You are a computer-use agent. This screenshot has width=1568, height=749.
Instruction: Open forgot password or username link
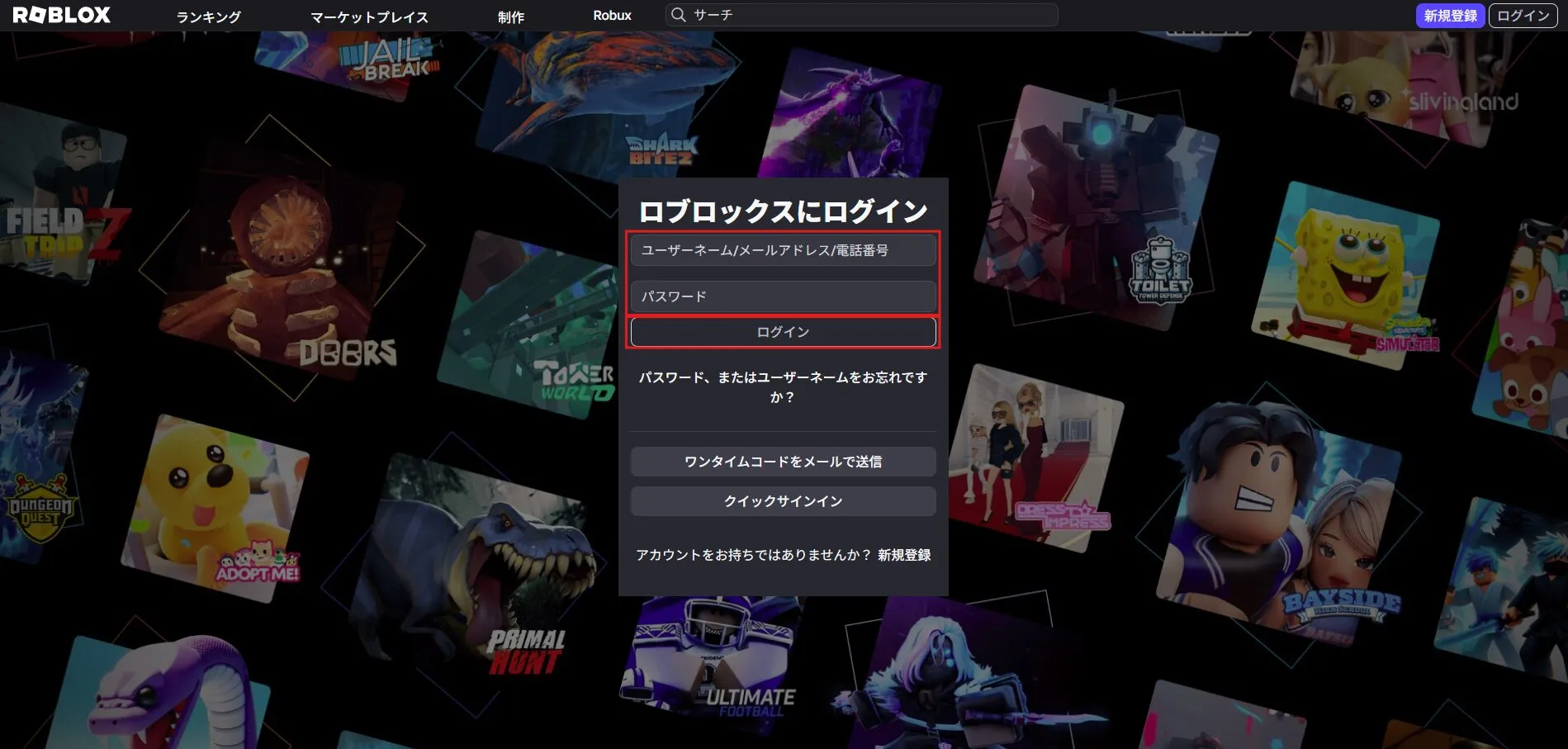point(783,386)
